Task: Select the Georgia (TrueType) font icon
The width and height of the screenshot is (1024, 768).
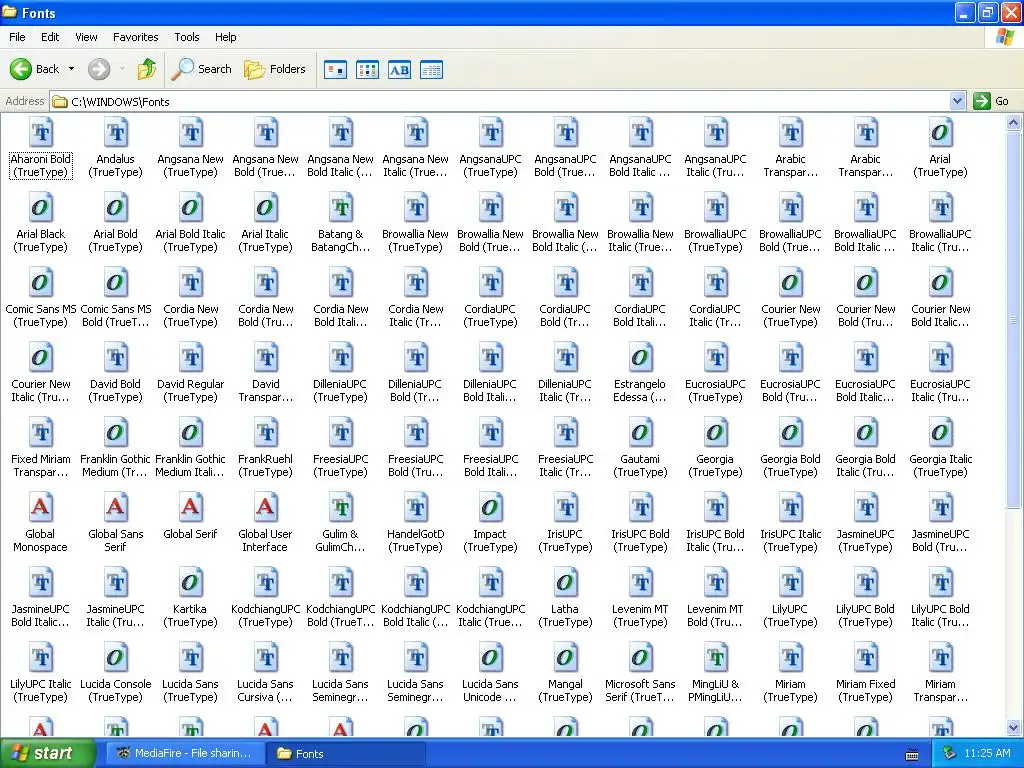Action: pyautogui.click(x=715, y=434)
